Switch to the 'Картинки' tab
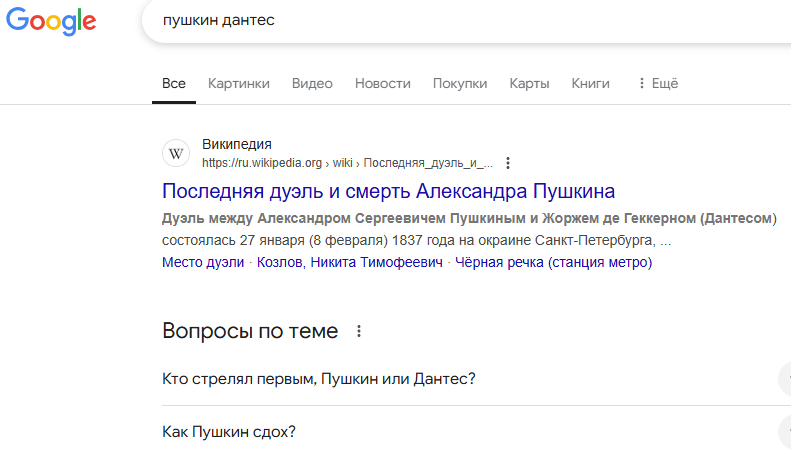Screen dimensions: 791x453 239,83
